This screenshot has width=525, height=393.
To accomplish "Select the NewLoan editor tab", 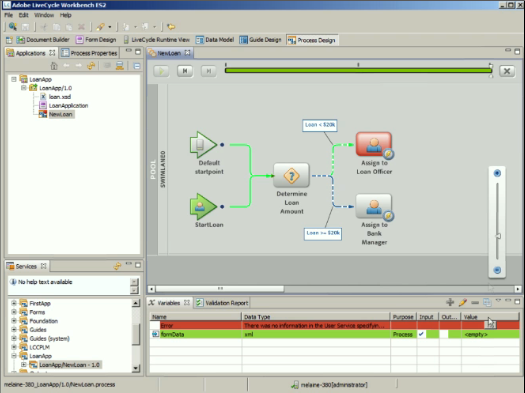I will tap(169, 53).
